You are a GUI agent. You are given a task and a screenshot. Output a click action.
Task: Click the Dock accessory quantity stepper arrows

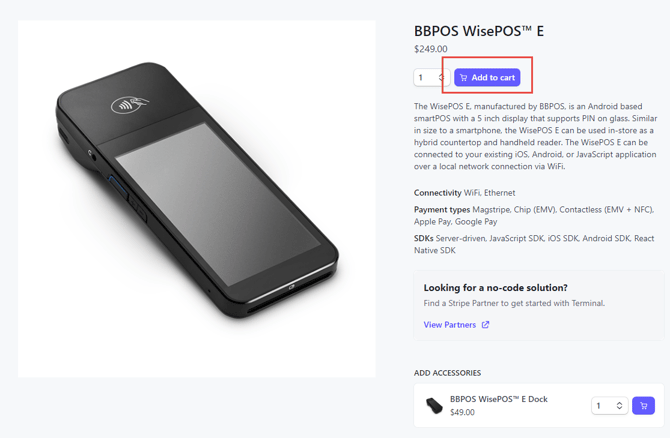pyautogui.click(x=620, y=405)
